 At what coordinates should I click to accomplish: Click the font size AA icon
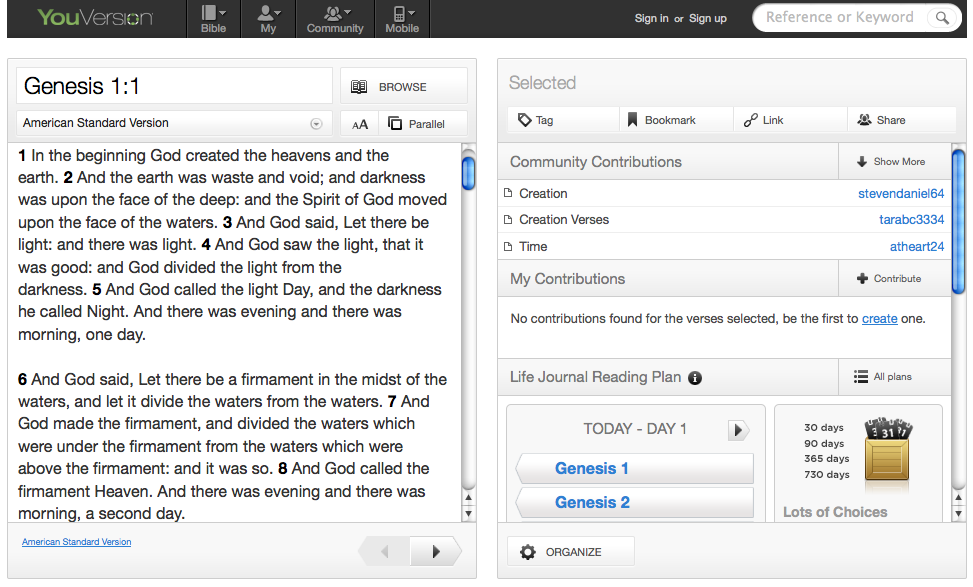click(360, 124)
